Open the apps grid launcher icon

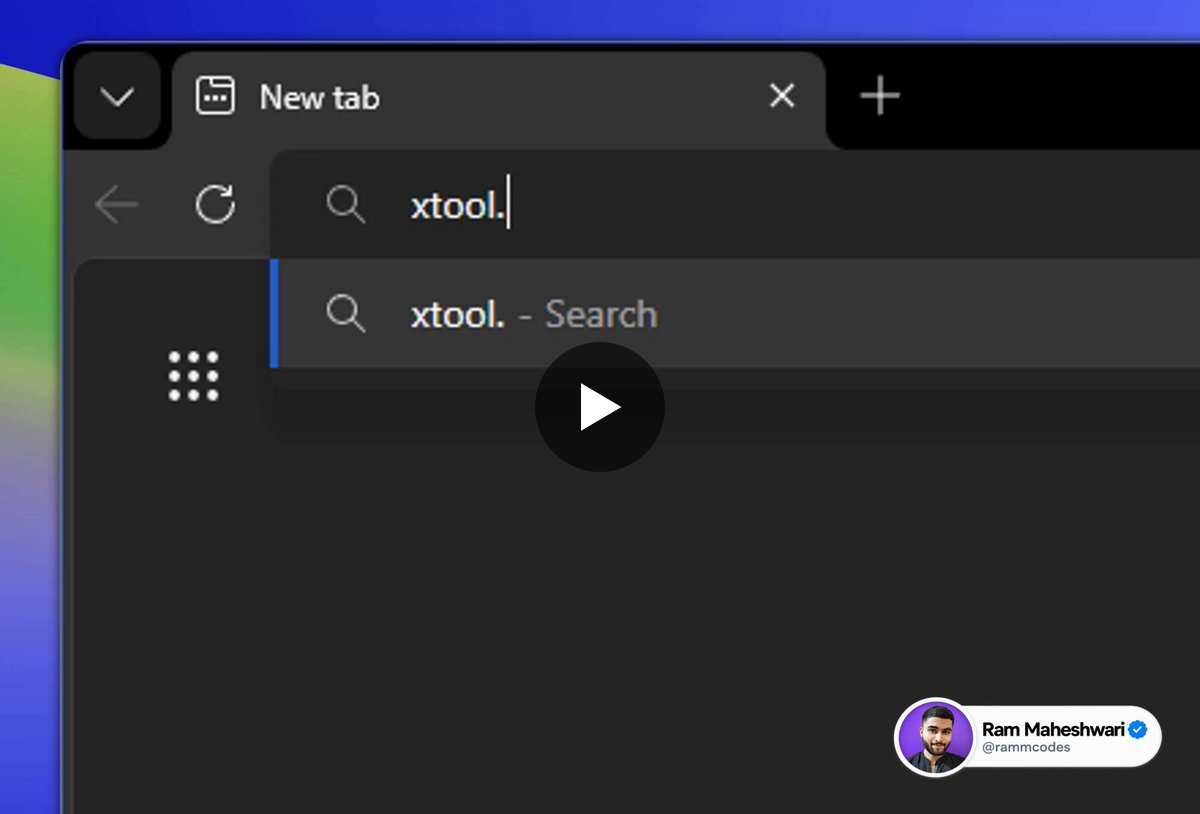point(193,376)
